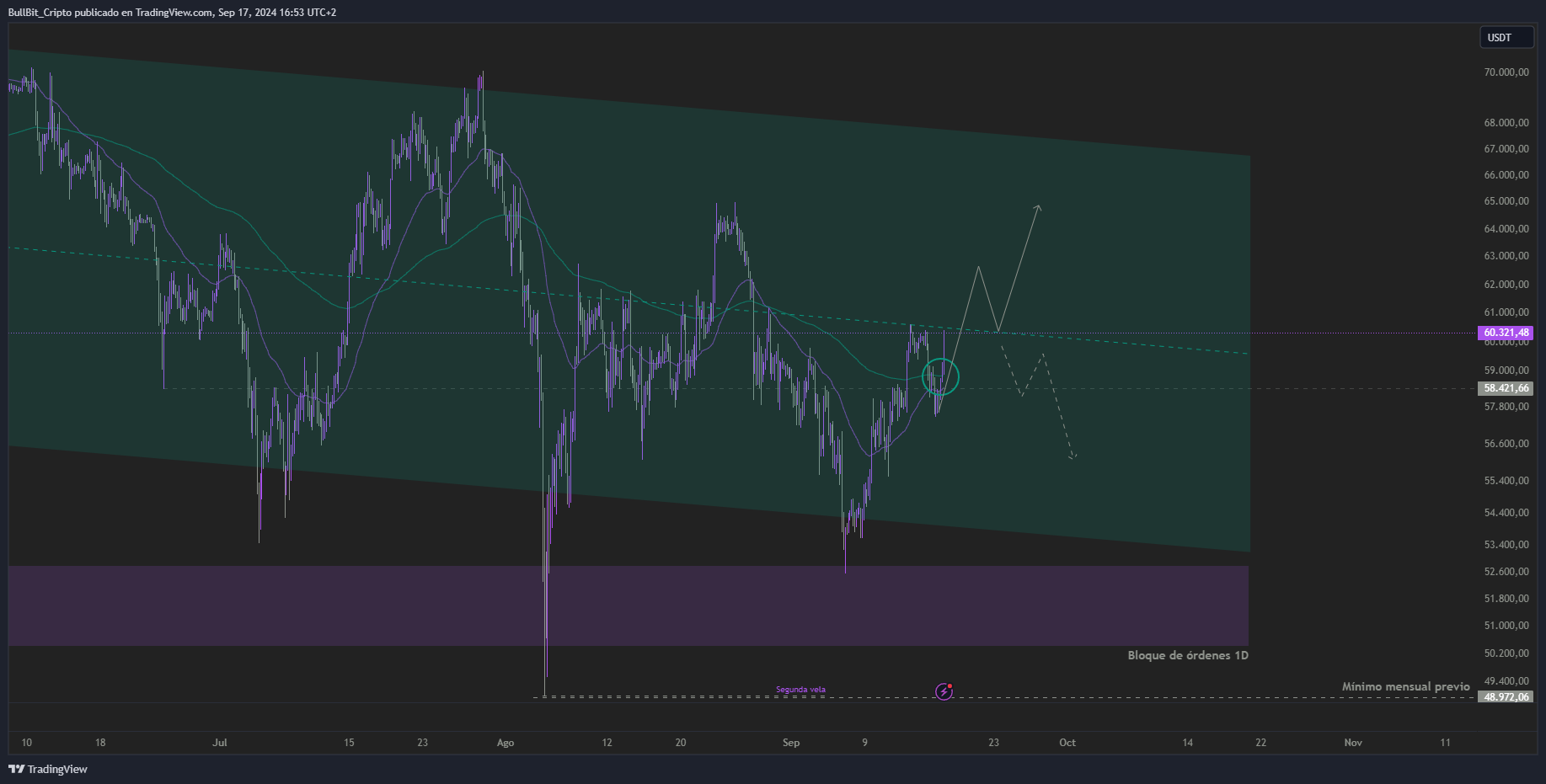The width and height of the screenshot is (1546, 784).
Task: Open the USDT currency selector
Action: tap(1506, 37)
